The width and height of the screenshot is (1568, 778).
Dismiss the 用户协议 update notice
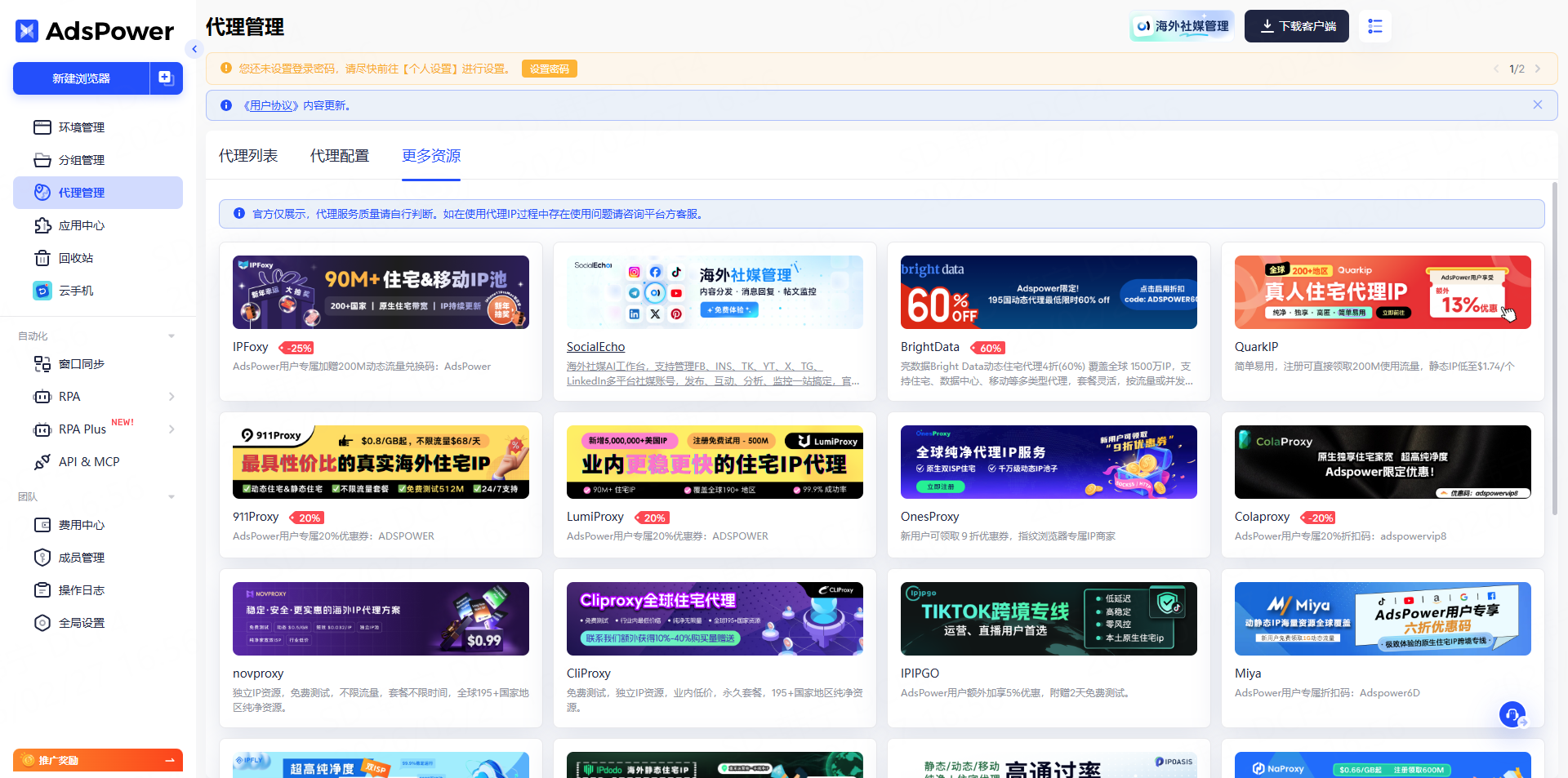tap(1538, 104)
